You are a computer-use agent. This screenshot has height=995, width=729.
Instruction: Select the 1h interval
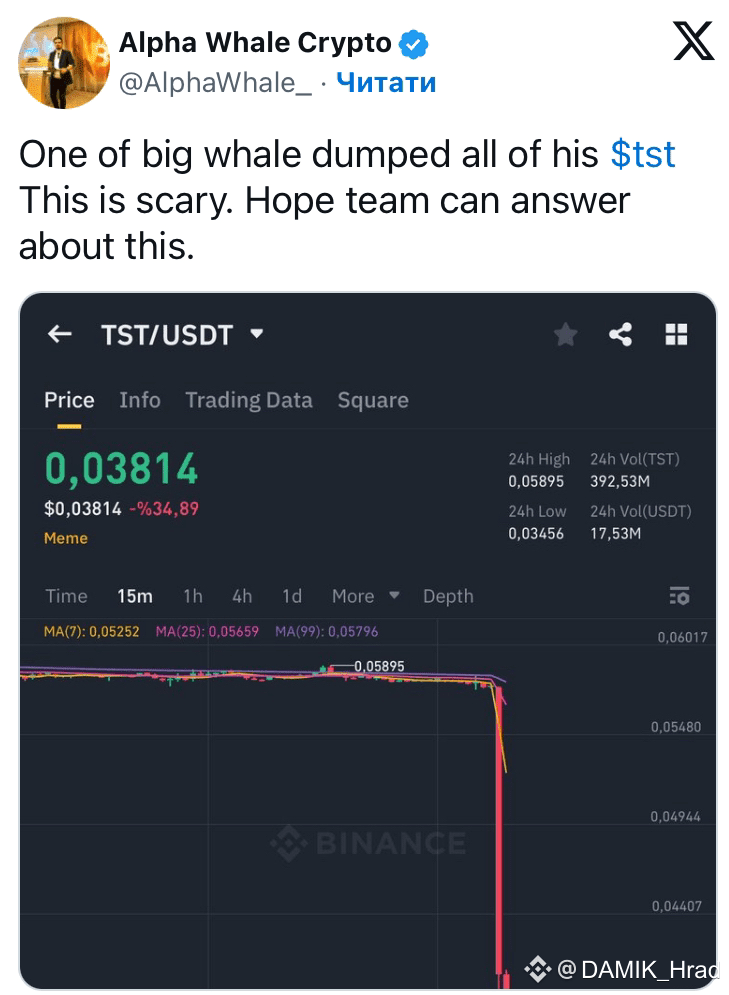193,596
